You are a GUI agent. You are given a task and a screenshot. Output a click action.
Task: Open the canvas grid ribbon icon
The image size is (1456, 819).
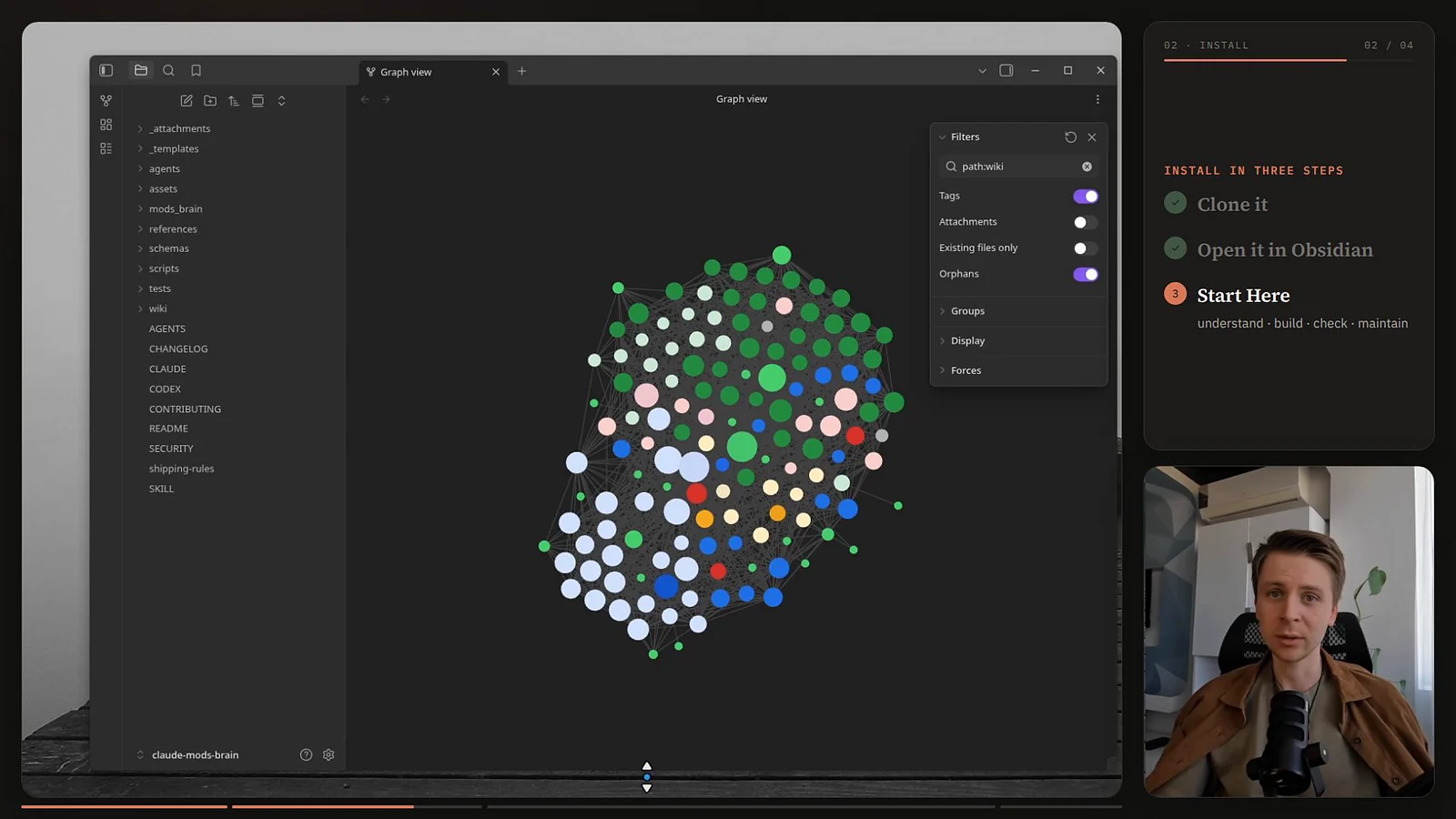pyautogui.click(x=106, y=125)
